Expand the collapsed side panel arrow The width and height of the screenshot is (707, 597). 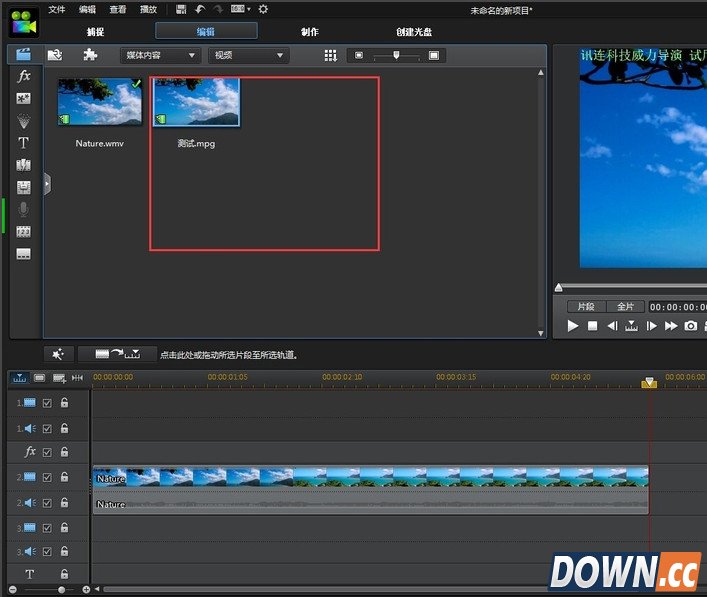(x=47, y=184)
